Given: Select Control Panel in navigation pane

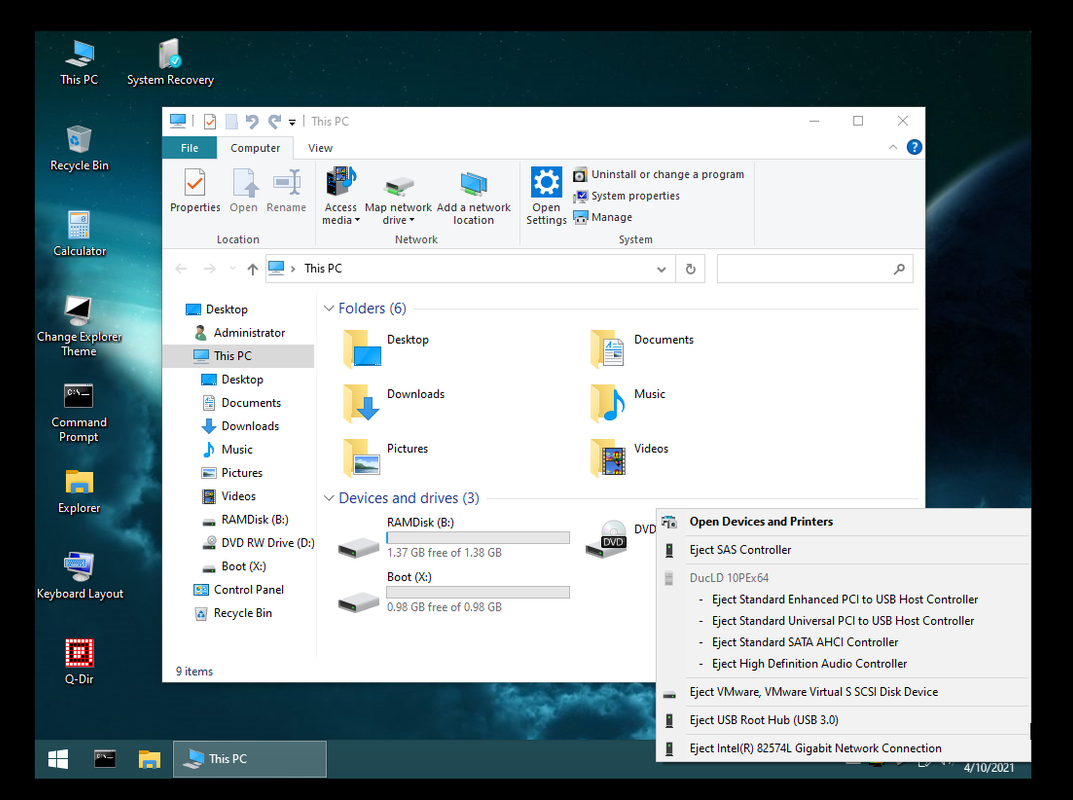Looking at the screenshot, I should [238, 590].
